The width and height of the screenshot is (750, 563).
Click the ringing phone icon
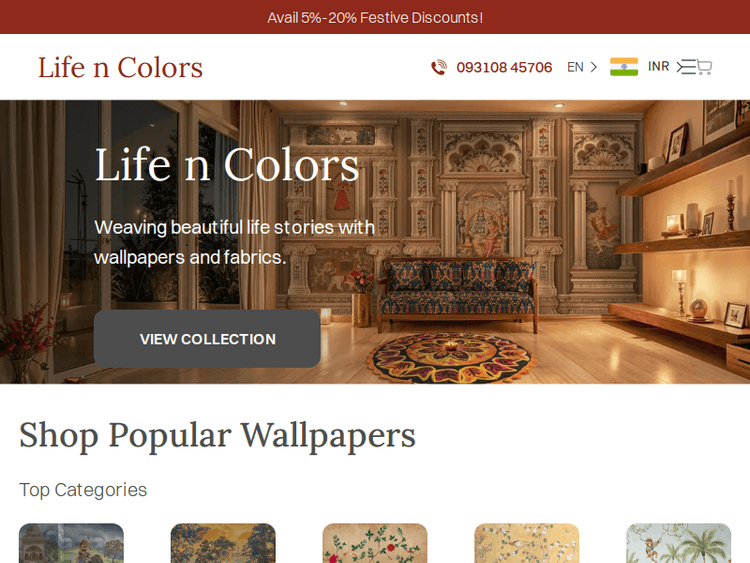pos(439,67)
